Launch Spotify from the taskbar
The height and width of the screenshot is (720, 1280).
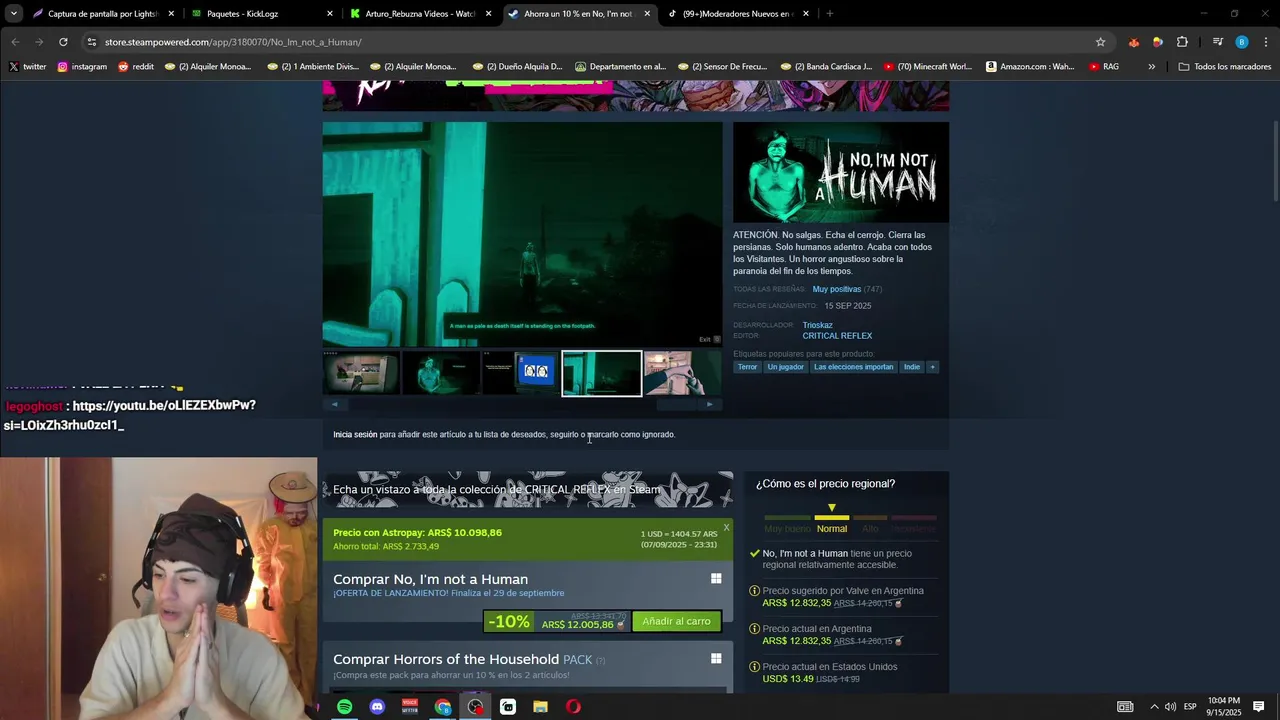click(x=344, y=707)
